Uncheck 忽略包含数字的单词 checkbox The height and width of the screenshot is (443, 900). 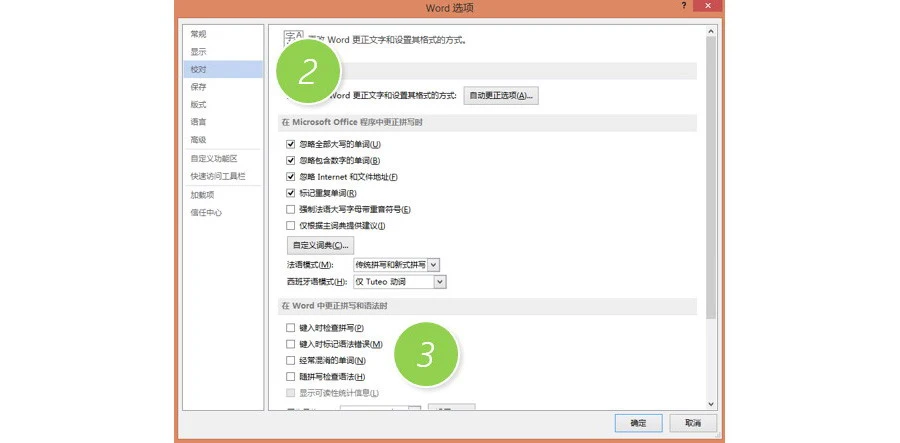(290, 161)
